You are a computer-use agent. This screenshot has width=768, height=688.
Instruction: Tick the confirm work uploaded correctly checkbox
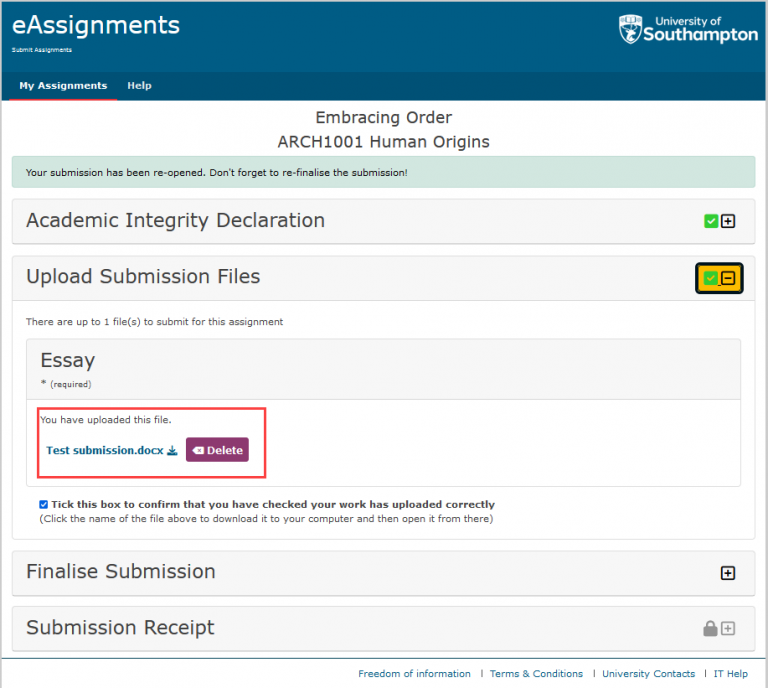tap(44, 505)
